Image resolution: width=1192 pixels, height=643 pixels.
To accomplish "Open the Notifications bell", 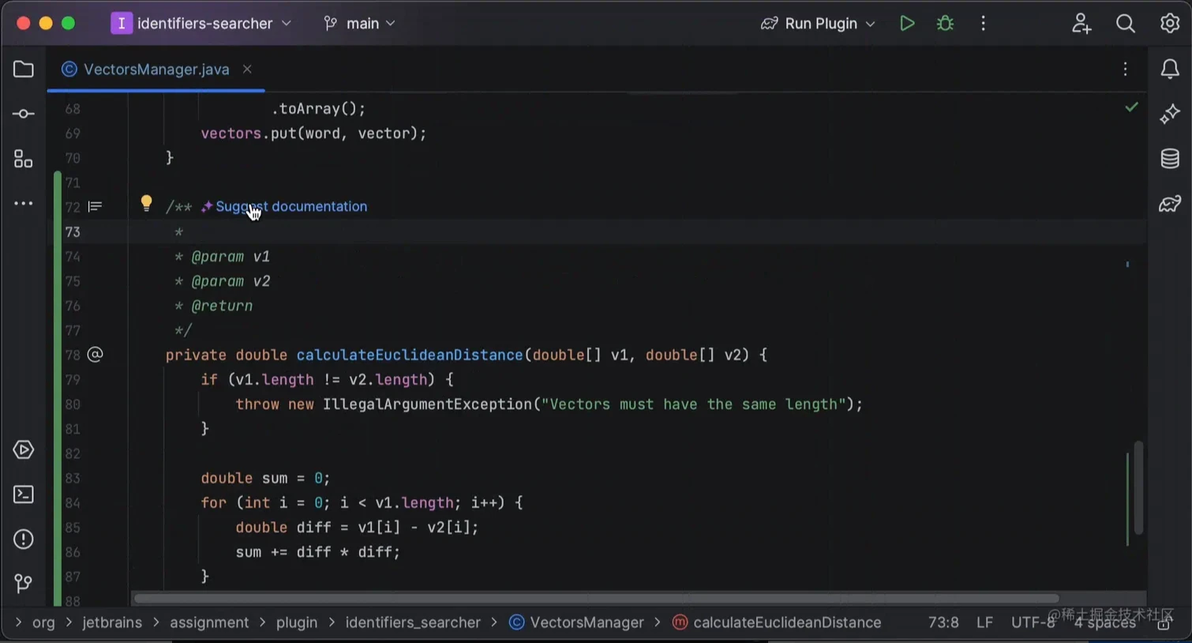I will coord(1170,69).
